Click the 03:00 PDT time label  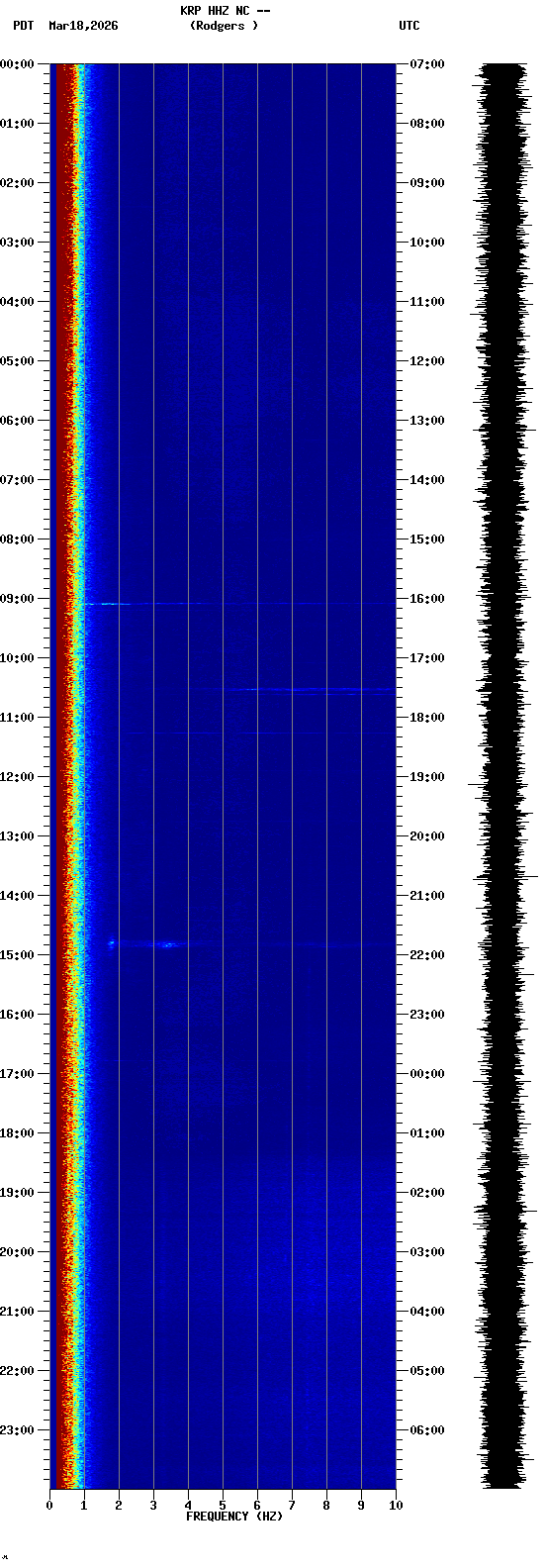(x=17, y=243)
